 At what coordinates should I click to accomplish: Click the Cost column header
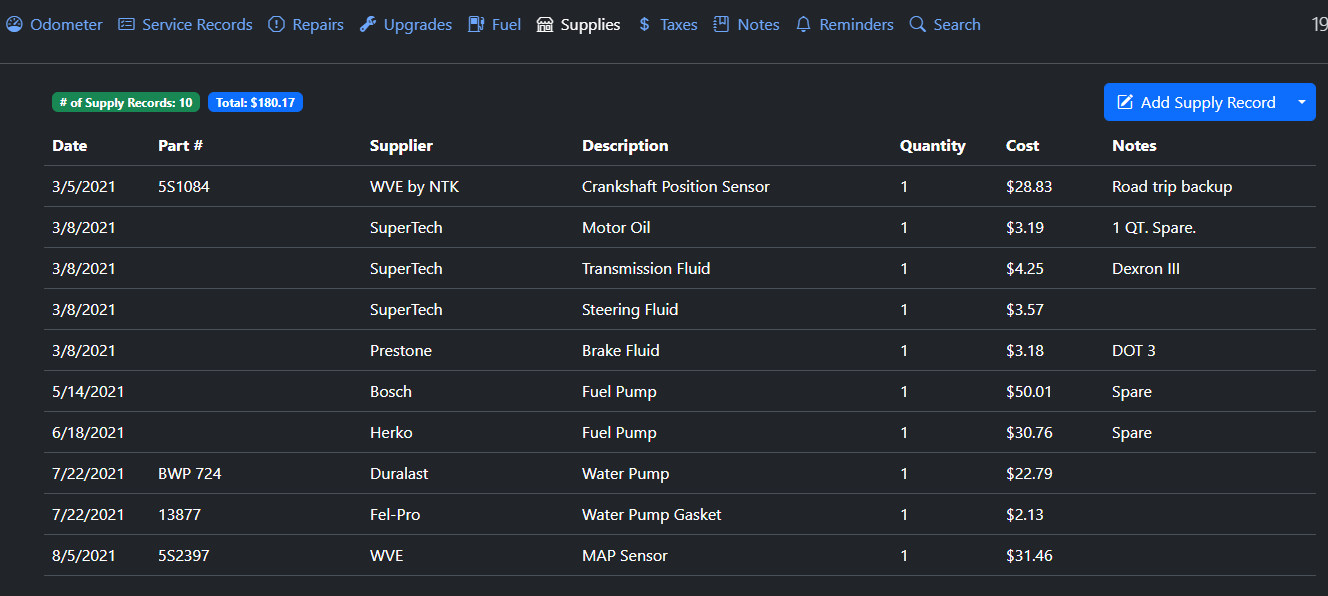tap(1022, 146)
